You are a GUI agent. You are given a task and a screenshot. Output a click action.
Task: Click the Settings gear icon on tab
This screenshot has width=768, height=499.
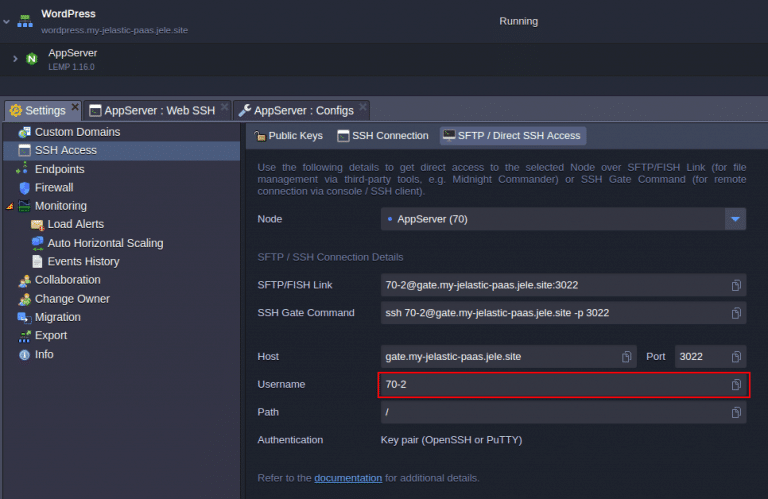pyautogui.click(x=16, y=111)
